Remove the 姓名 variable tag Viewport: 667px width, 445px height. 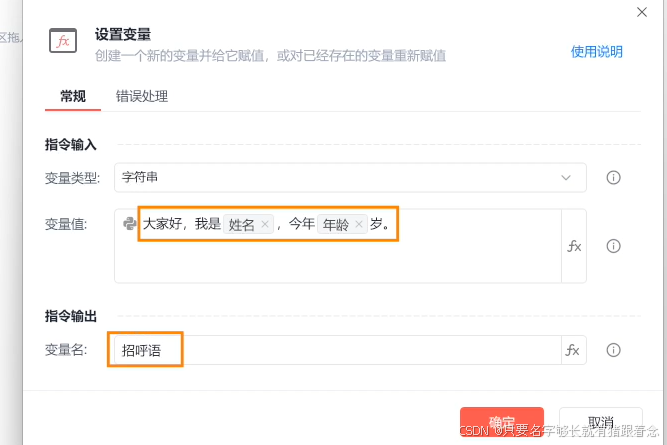click(265, 225)
